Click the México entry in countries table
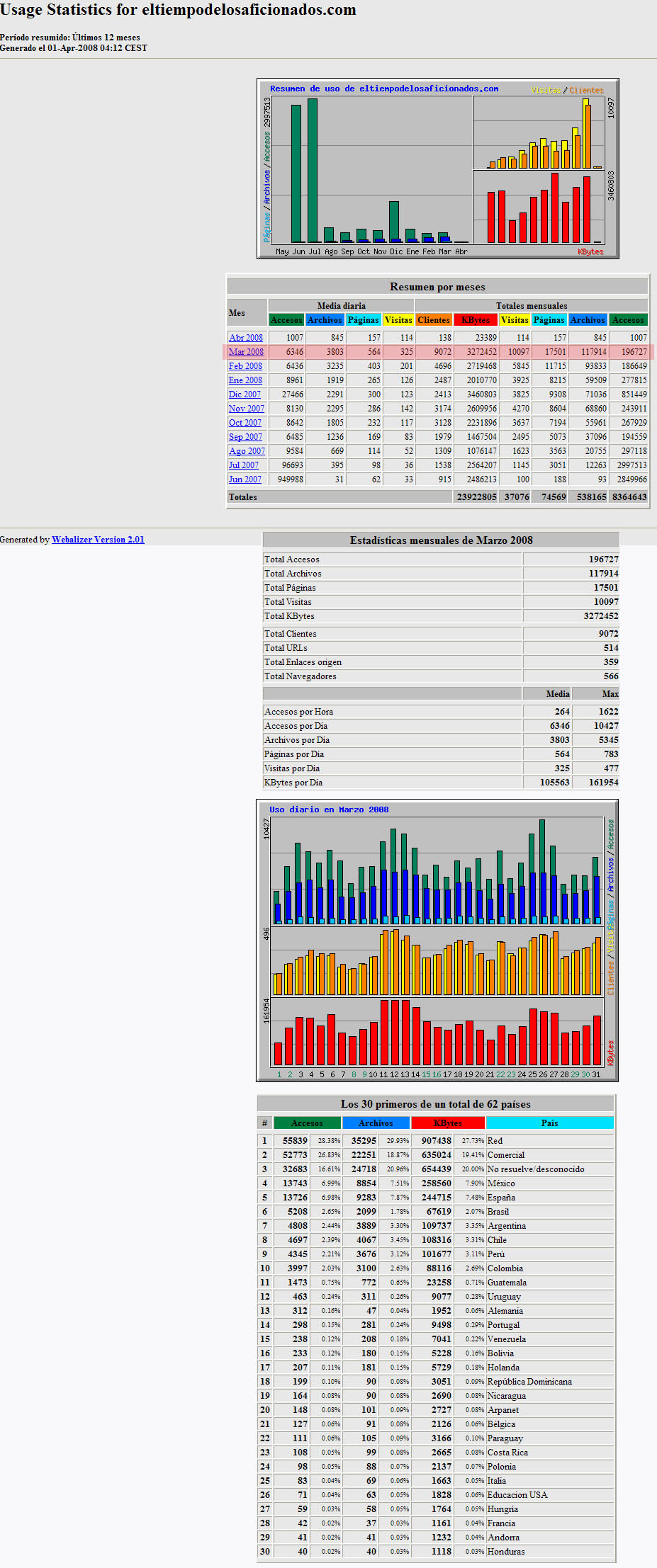 (x=501, y=1183)
